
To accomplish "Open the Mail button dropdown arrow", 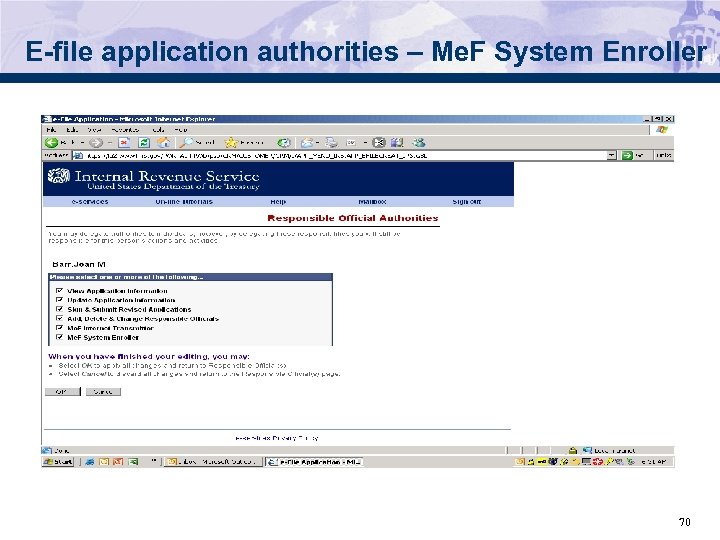I will [x=317, y=143].
